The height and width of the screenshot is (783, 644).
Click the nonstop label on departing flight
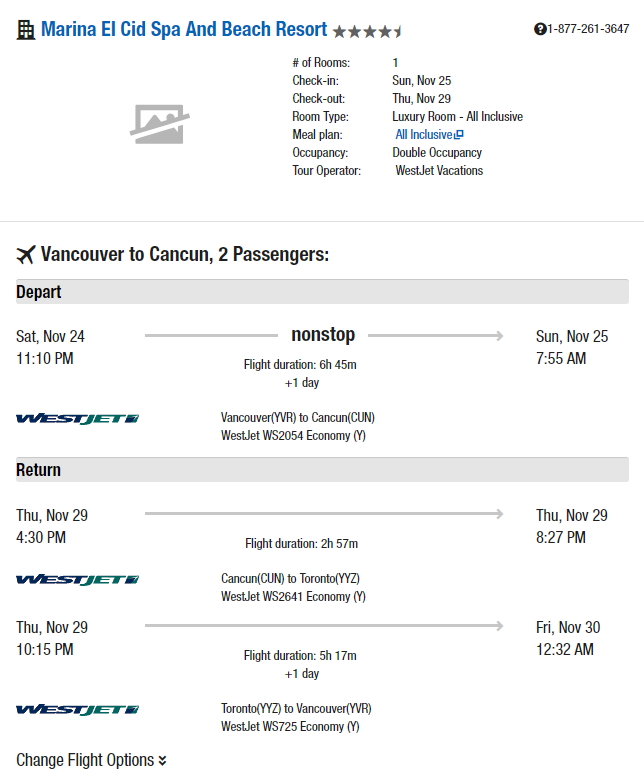(x=323, y=335)
